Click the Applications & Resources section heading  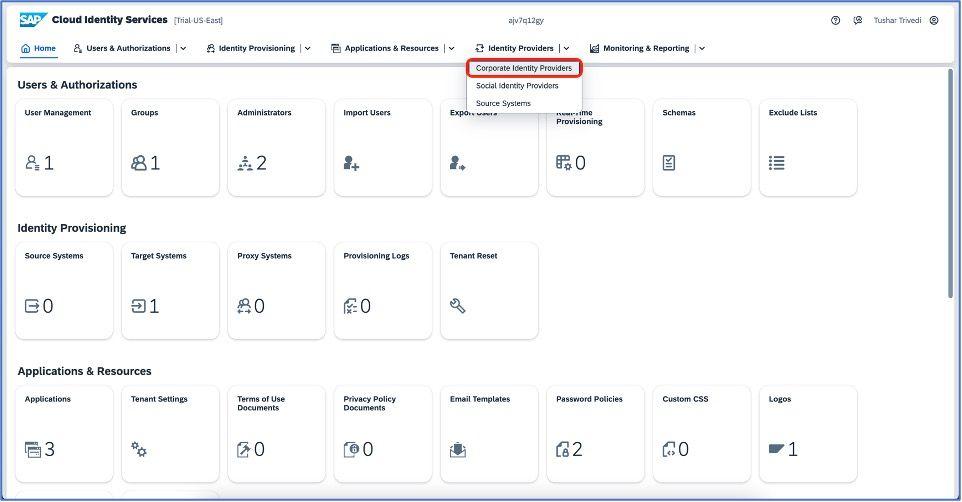click(84, 371)
